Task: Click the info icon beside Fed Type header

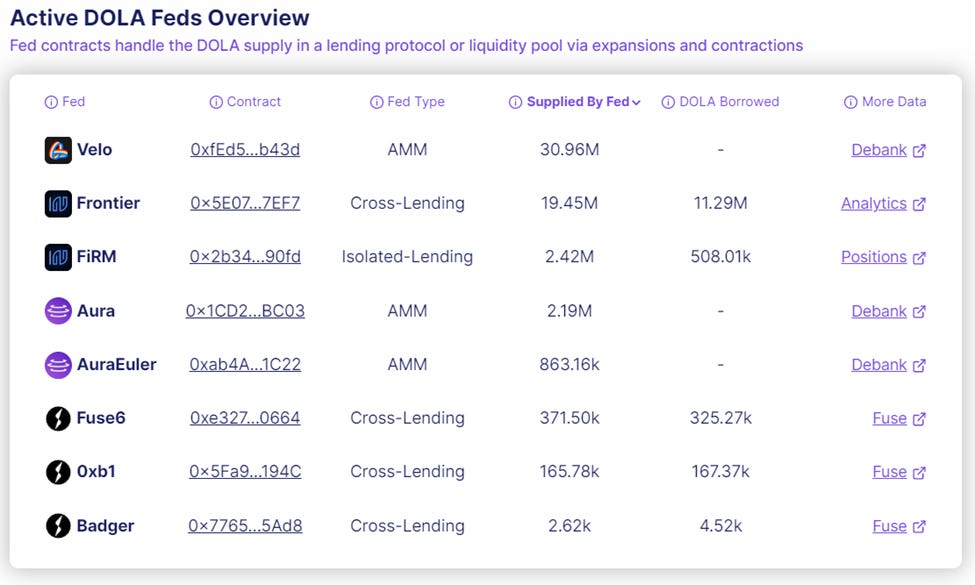Action: click(377, 102)
